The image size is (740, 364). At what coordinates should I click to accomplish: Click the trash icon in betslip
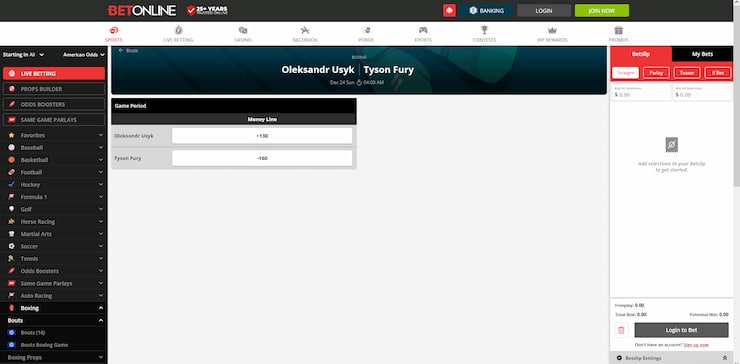[x=621, y=330]
